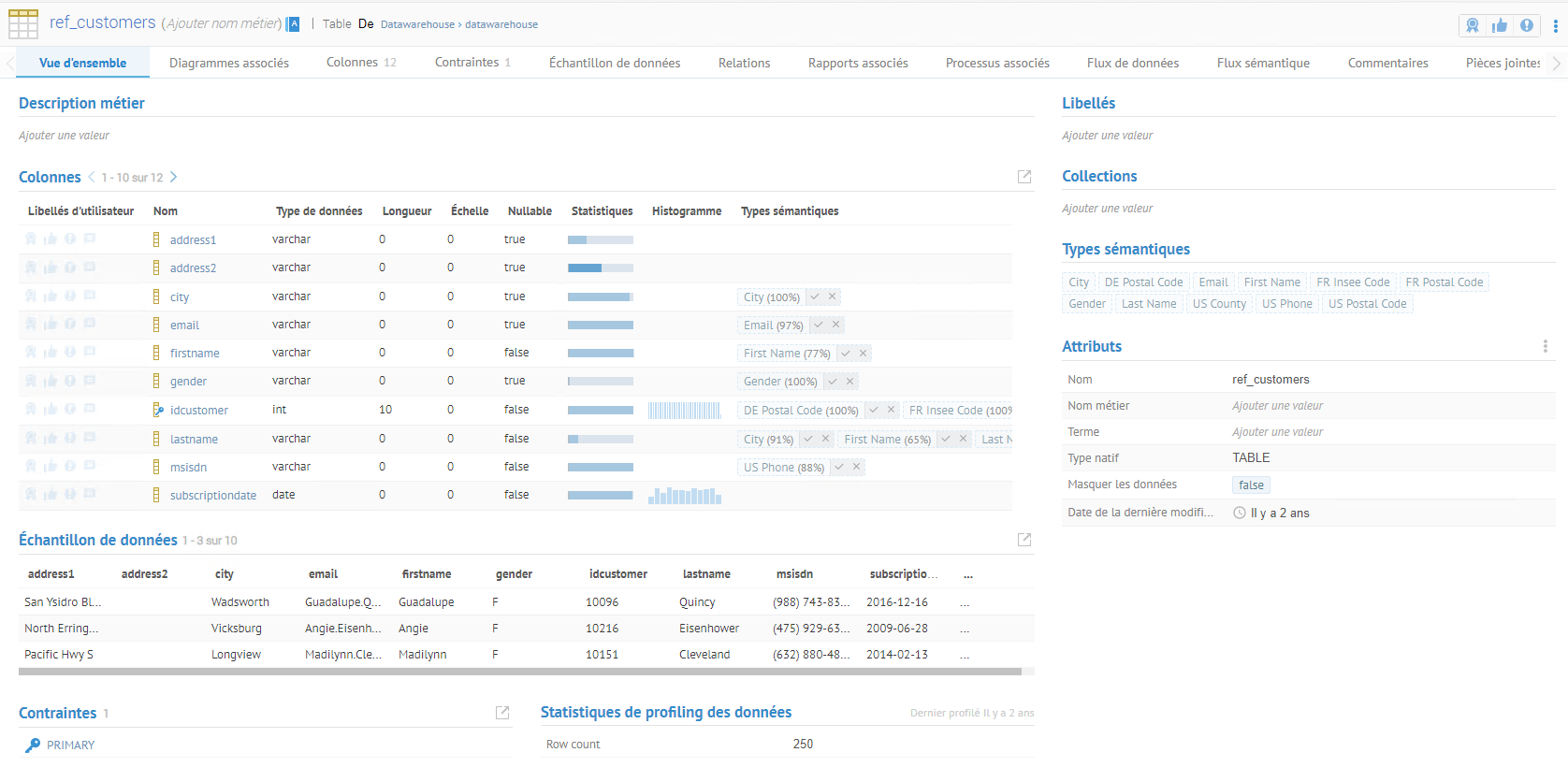
Task: Click the blue A badge beside table name
Action: (293, 24)
